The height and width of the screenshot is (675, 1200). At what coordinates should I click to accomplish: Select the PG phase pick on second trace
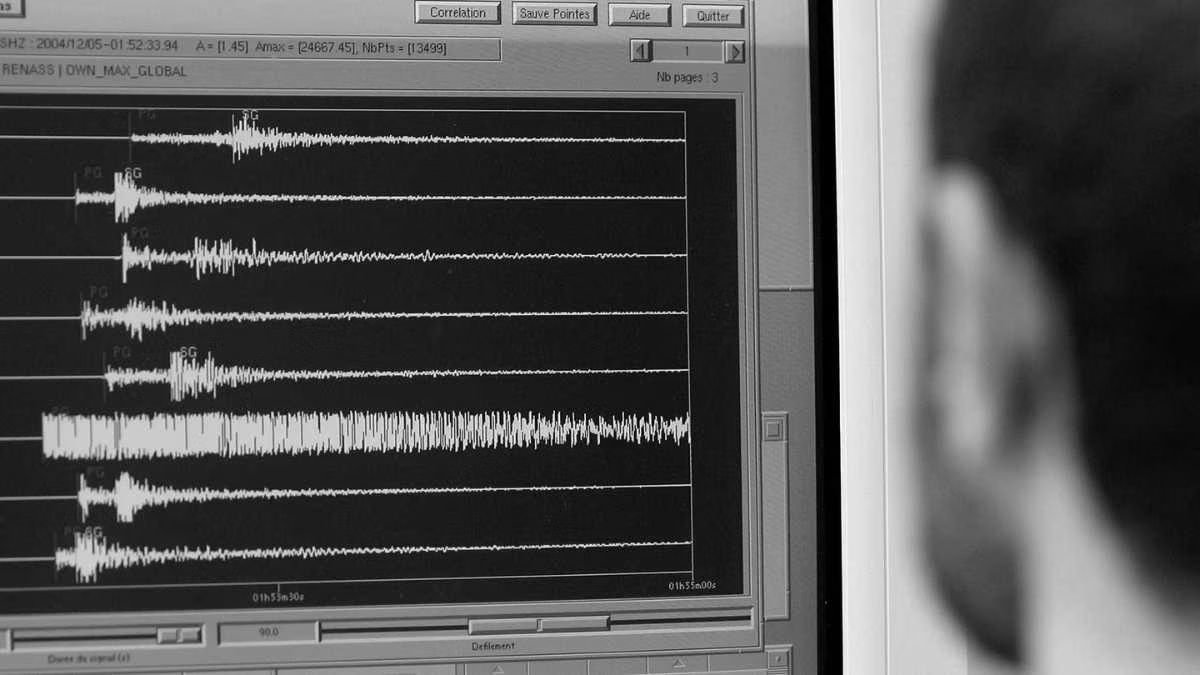coord(94,171)
